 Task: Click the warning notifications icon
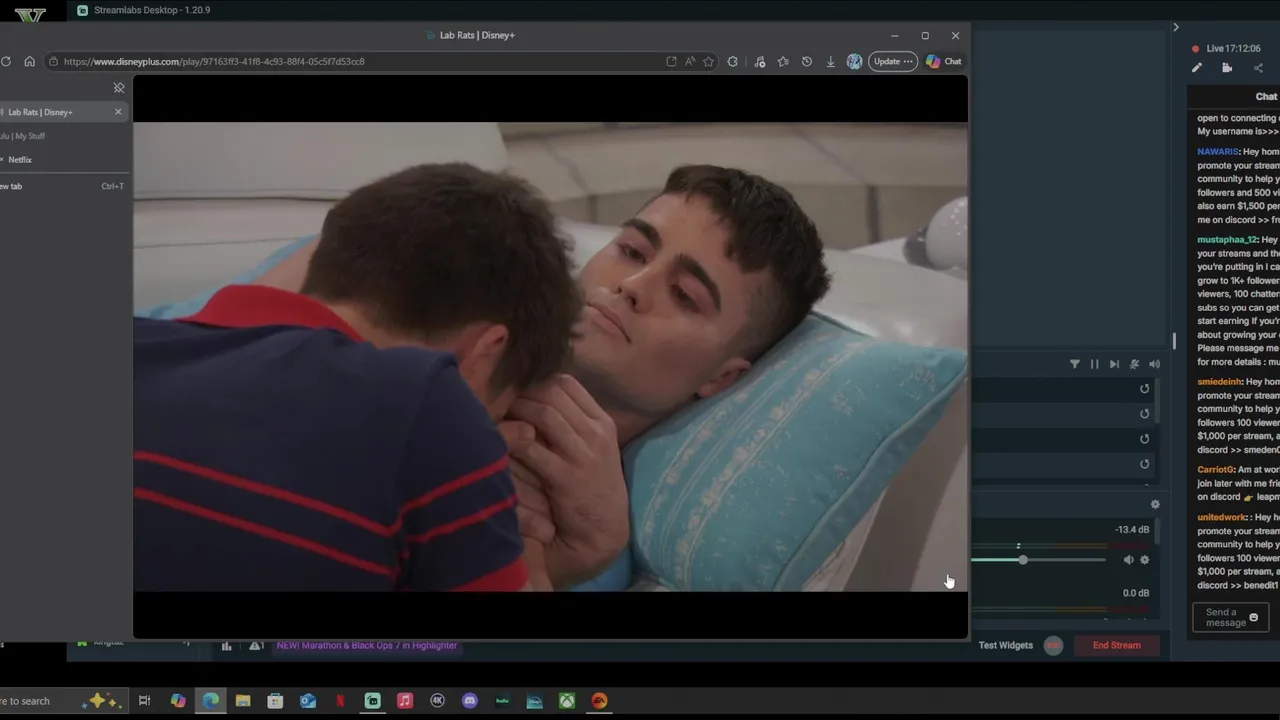point(256,646)
